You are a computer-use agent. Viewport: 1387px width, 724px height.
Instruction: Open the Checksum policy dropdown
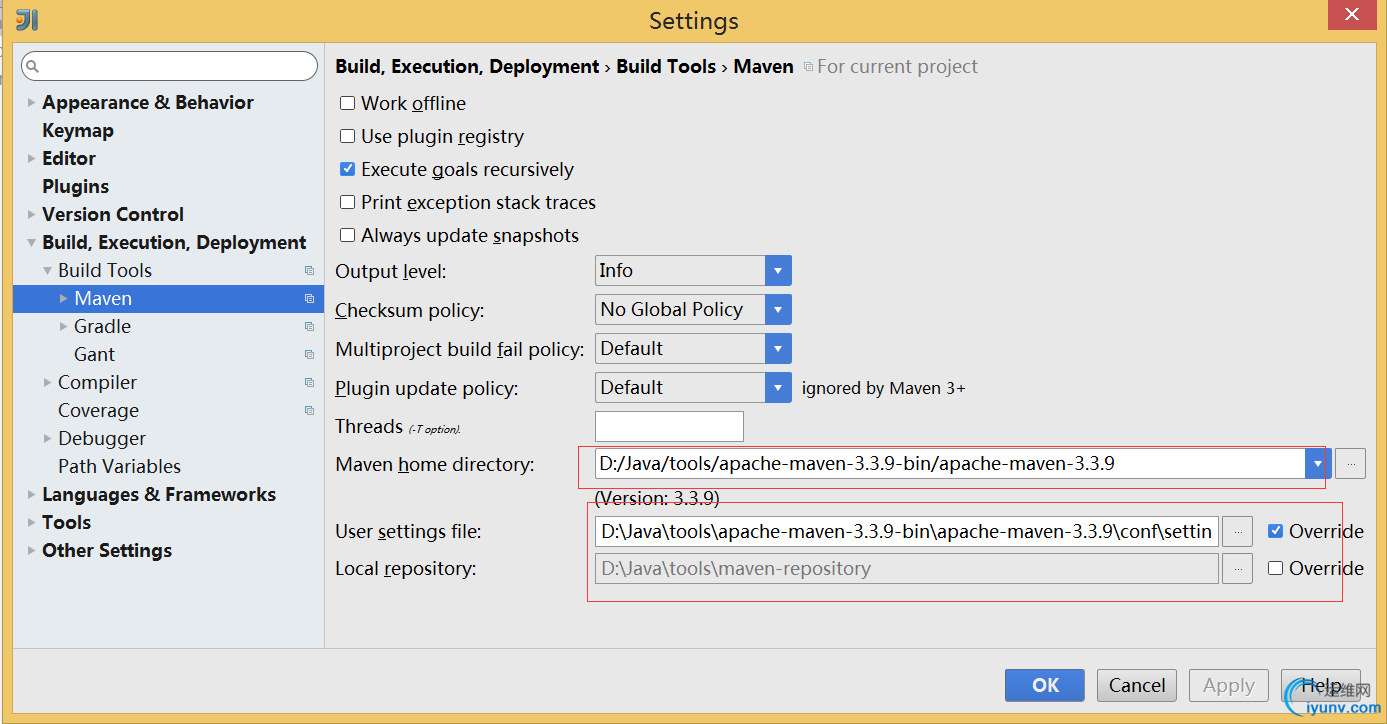pyautogui.click(x=778, y=310)
